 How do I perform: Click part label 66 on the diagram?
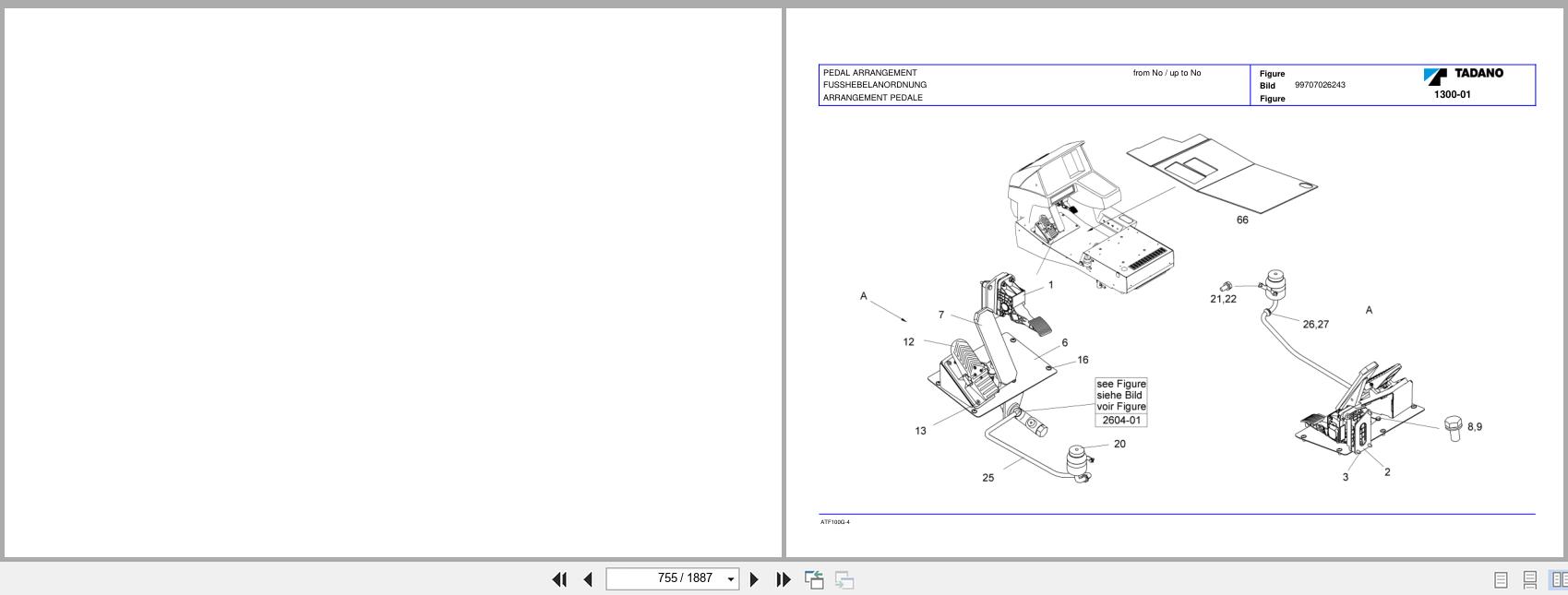pyautogui.click(x=1242, y=220)
